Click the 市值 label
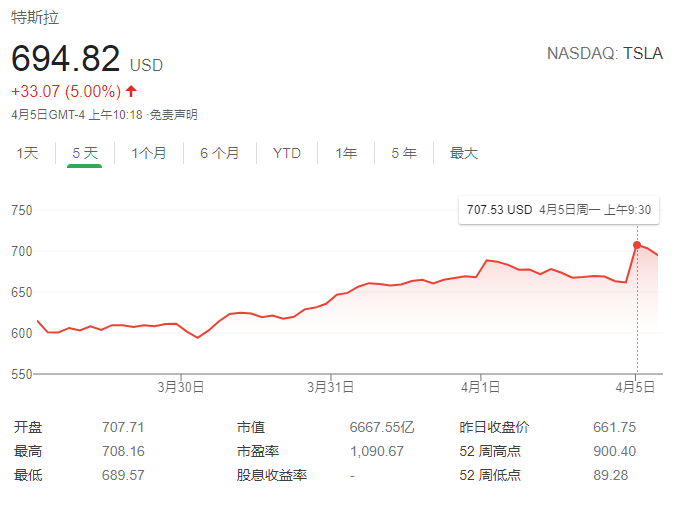The width and height of the screenshot is (690, 521). [251, 427]
